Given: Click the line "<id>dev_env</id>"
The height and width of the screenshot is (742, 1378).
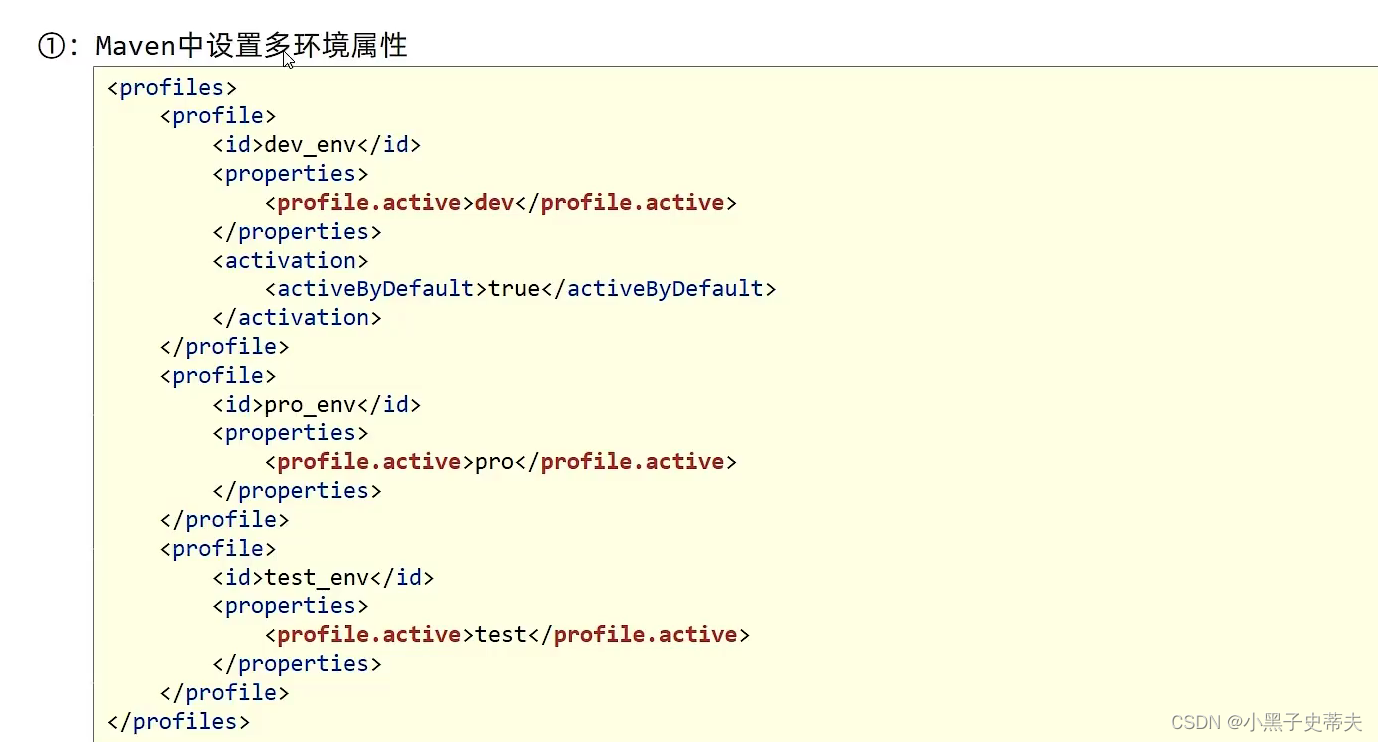Looking at the screenshot, I should pyautogui.click(x=316, y=144).
